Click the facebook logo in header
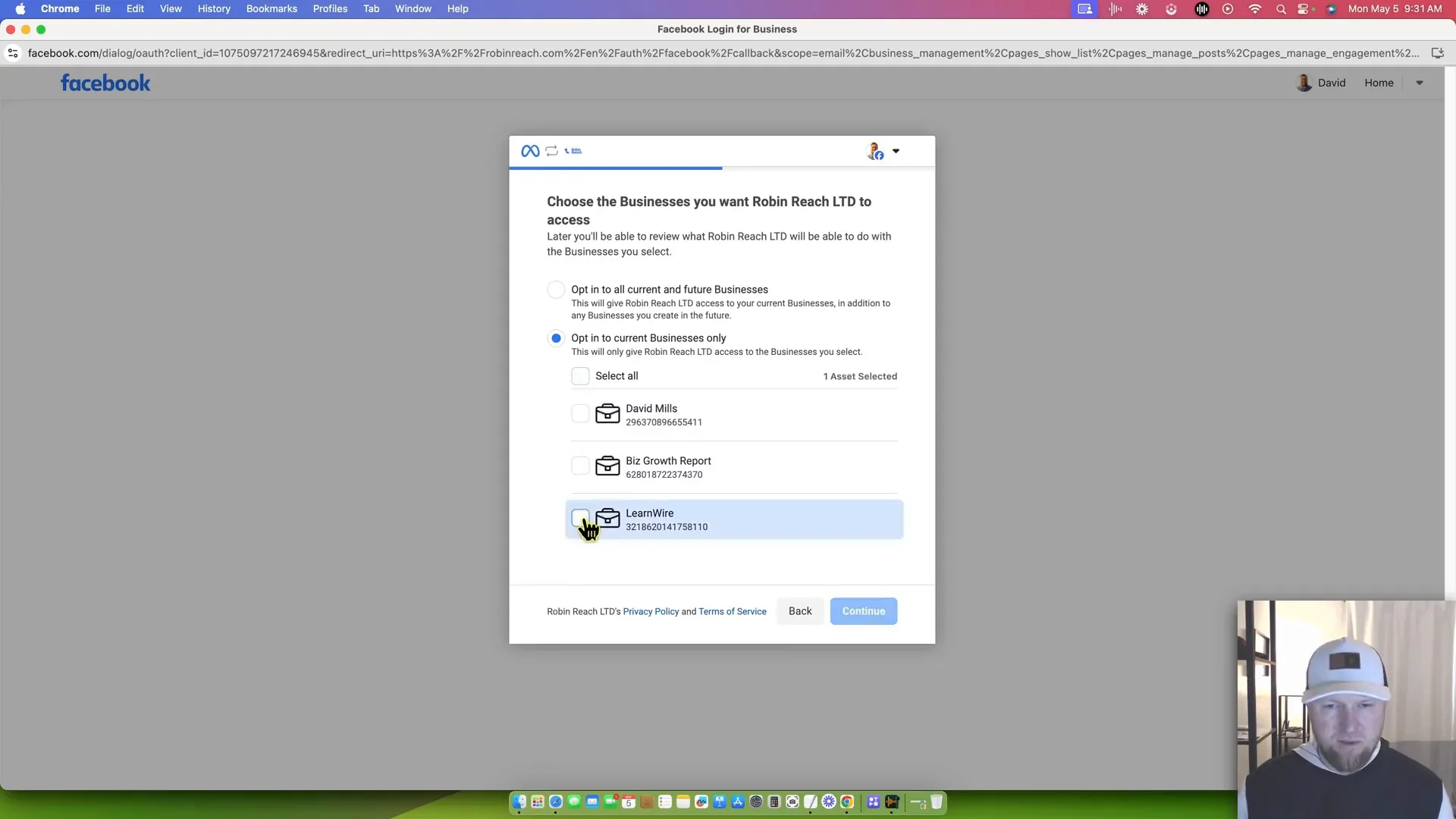1456x819 pixels. tap(105, 83)
